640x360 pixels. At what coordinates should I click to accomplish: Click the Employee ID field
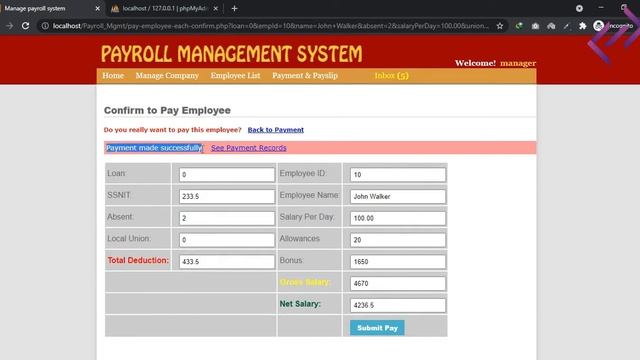[x=398, y=175]
